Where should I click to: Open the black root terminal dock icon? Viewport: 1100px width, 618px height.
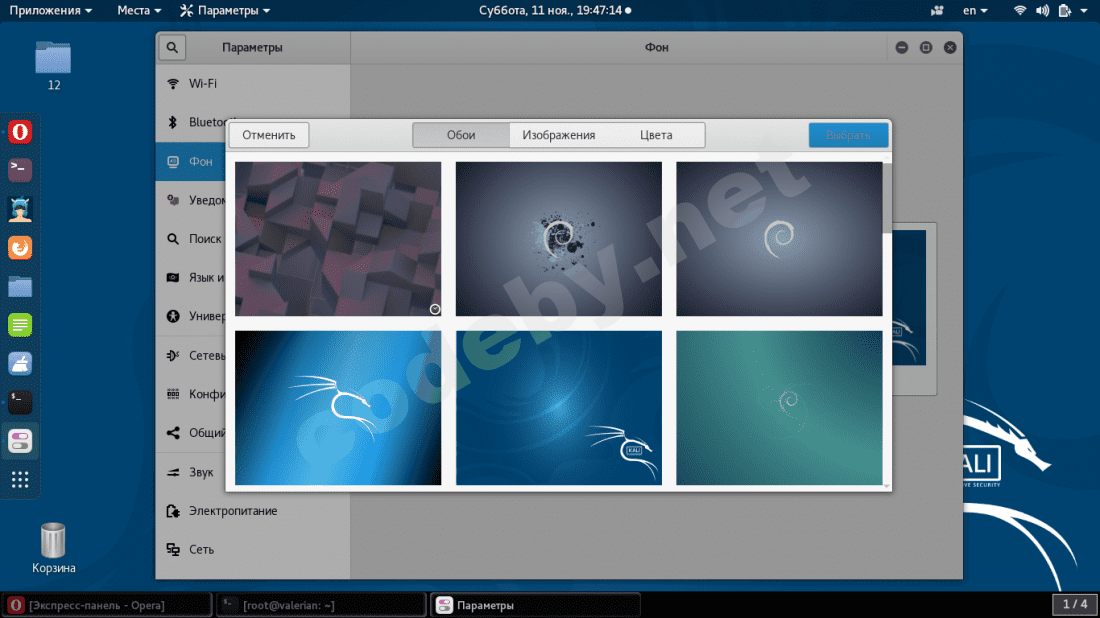[20, 402]
